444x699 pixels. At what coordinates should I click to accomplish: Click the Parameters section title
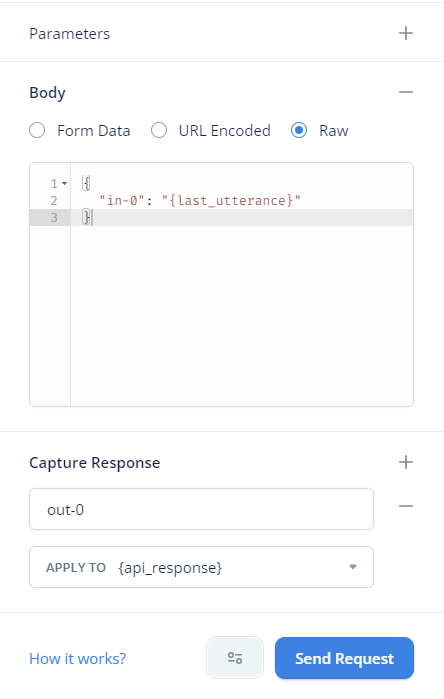tap(70, 34)
